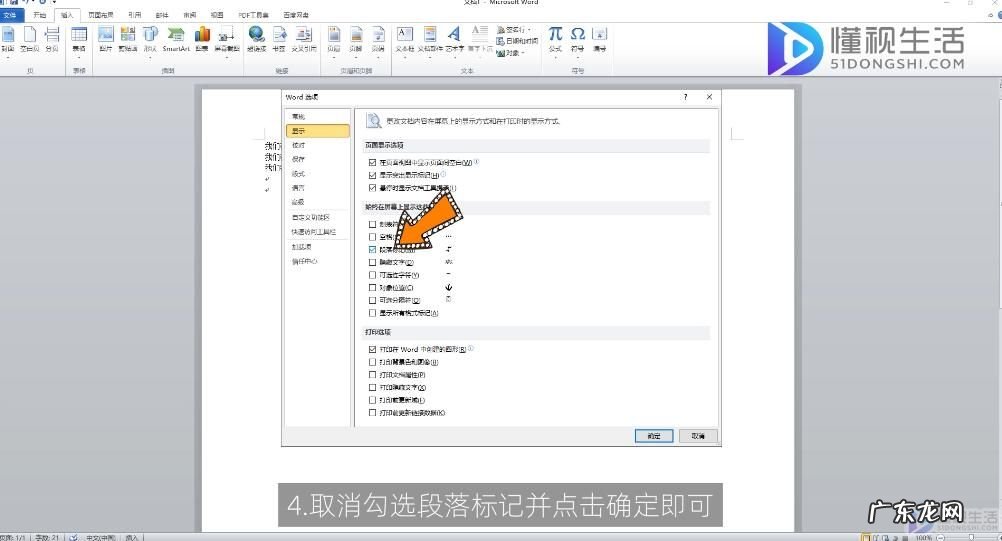Screen dimensions: 1002x541
Task: Expand dropdown arrow under 页眉 button
Action: click(334, 57)
